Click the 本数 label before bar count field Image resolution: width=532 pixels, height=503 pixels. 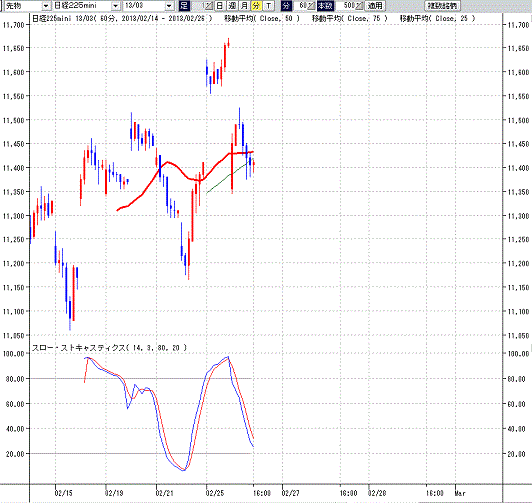coord(325,5)
